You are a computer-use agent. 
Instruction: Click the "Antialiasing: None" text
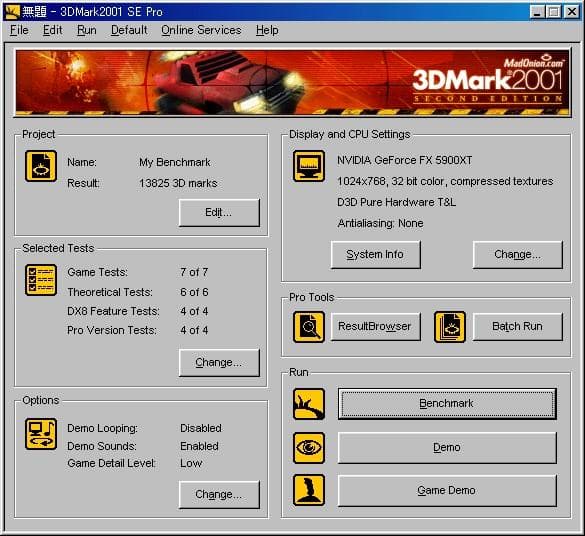(x=380, y=223)
